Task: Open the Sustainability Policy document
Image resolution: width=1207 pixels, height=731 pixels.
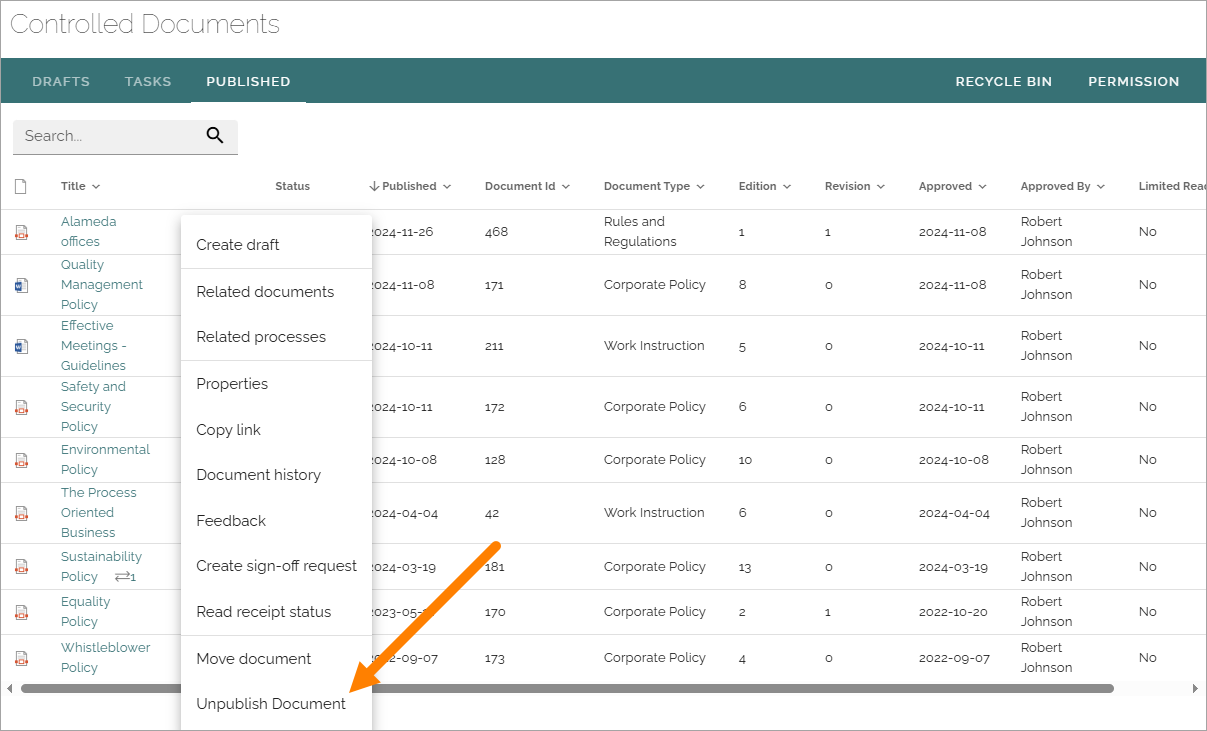Action: point(101,567)
